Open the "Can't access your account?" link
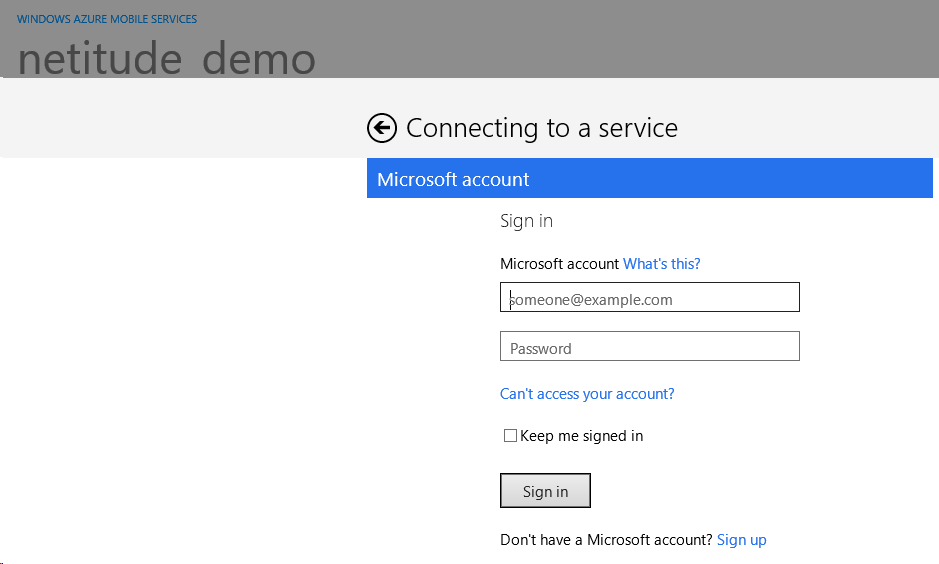The image size is (939, 564). click(587, 394)
